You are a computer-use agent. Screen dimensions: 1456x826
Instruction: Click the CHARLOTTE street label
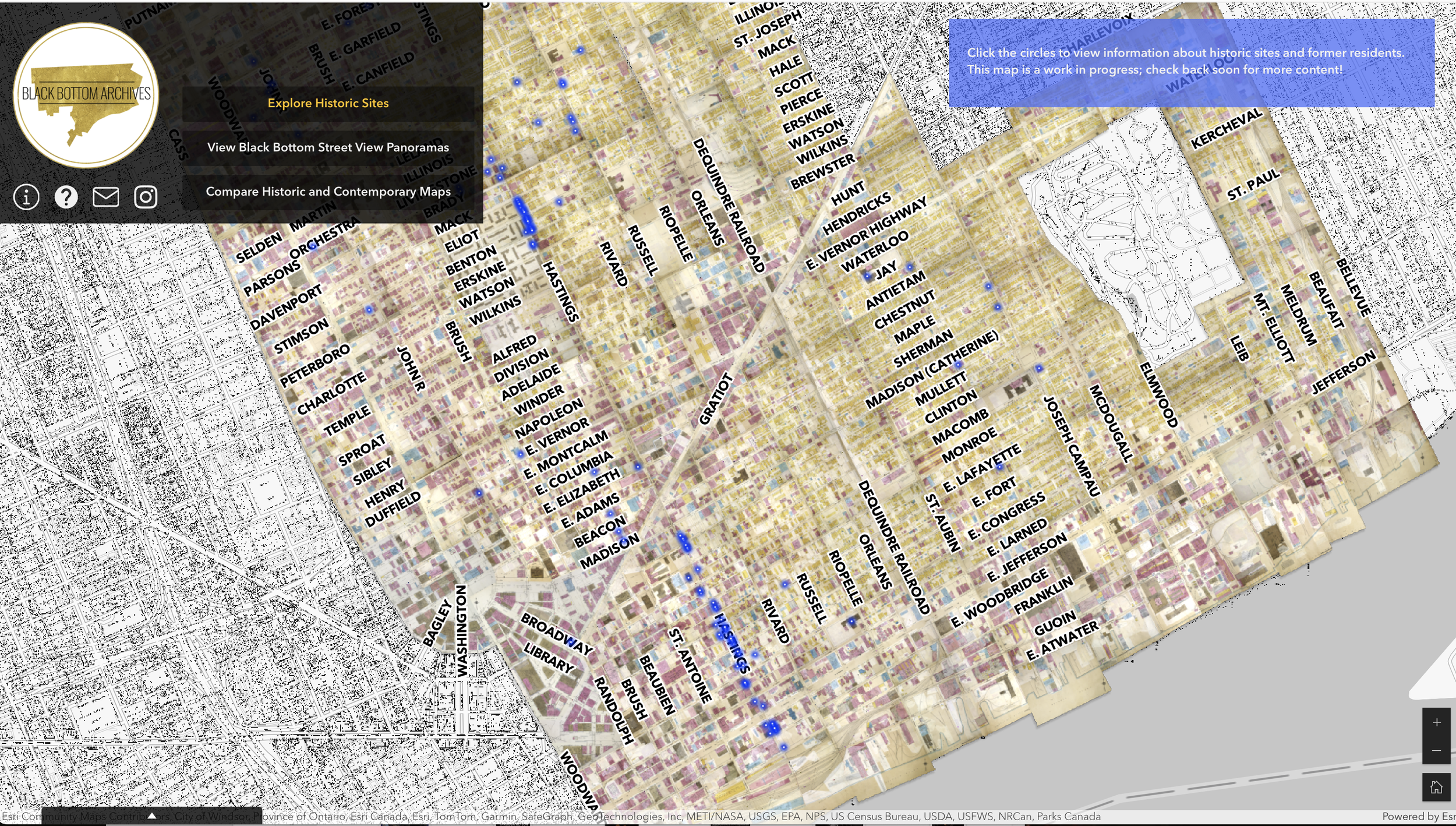pos(331,394)
